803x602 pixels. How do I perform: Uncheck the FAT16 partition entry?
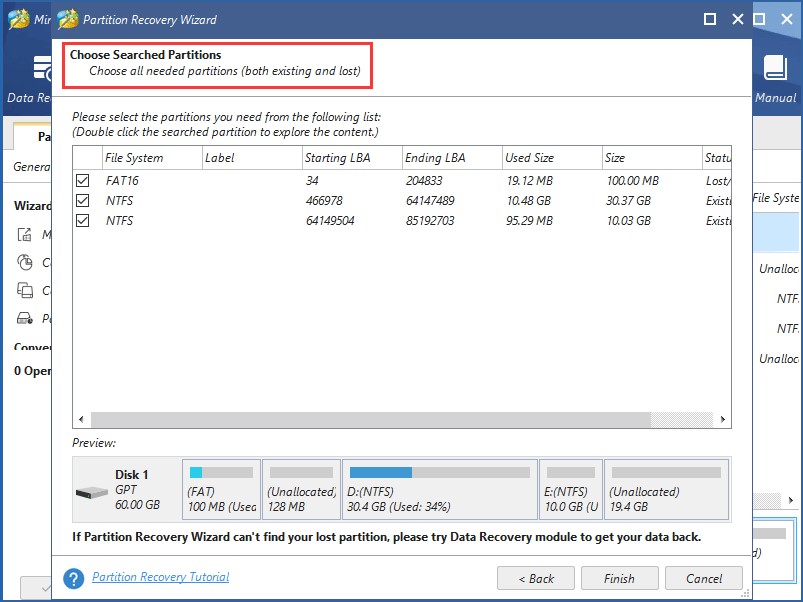click(83, 180)
